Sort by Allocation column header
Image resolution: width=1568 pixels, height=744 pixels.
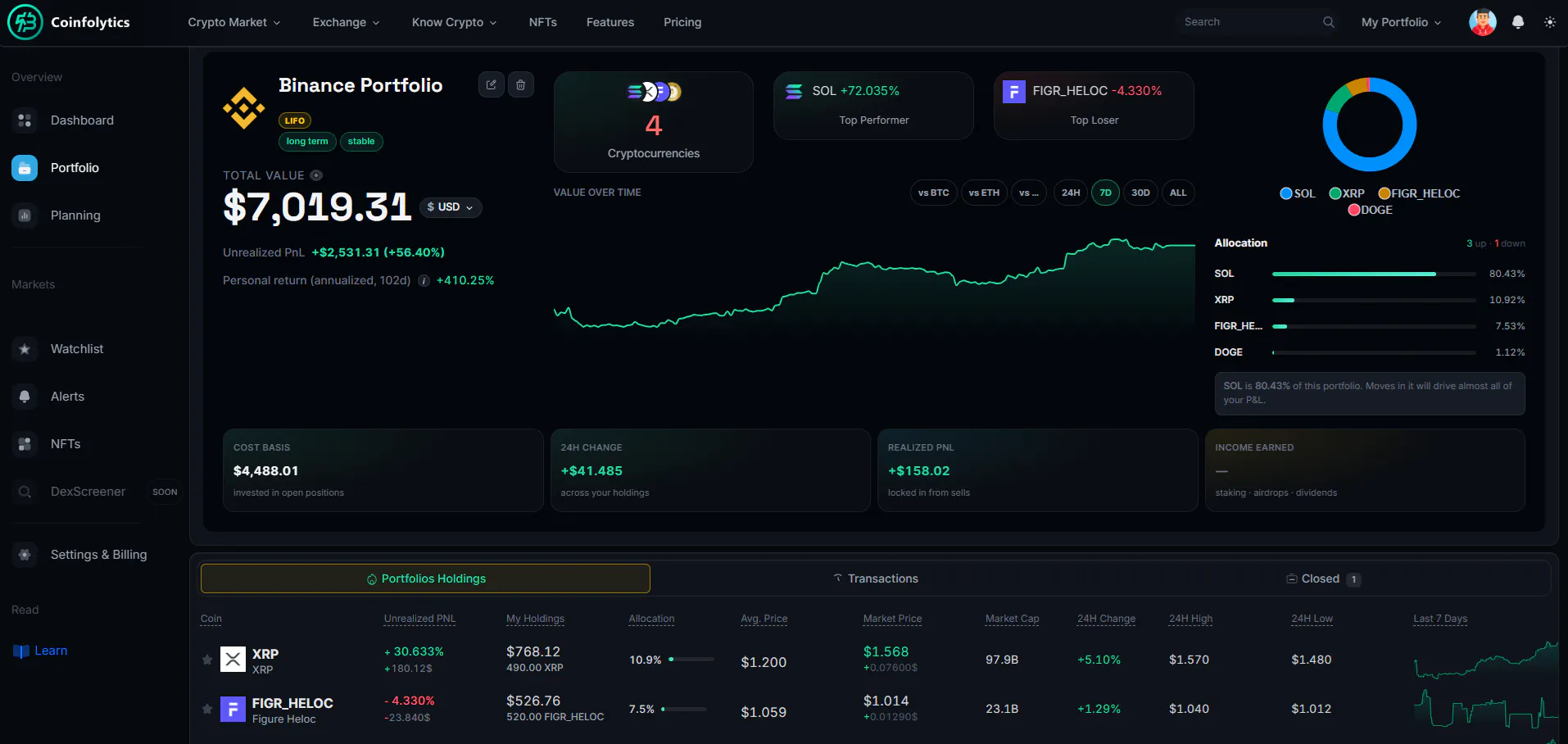point(651,619)
